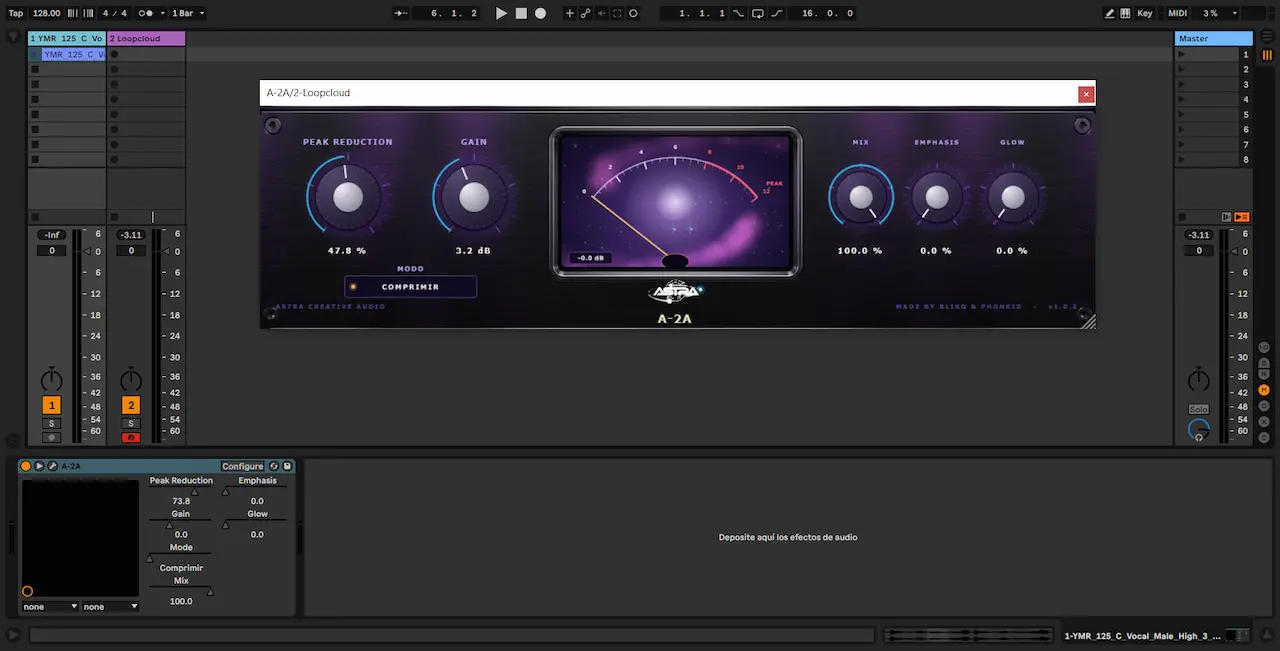This screenshot has width=1280, height=651.
Task: Adjust the Master preview volume knob
Action: tap(1198, 430)
